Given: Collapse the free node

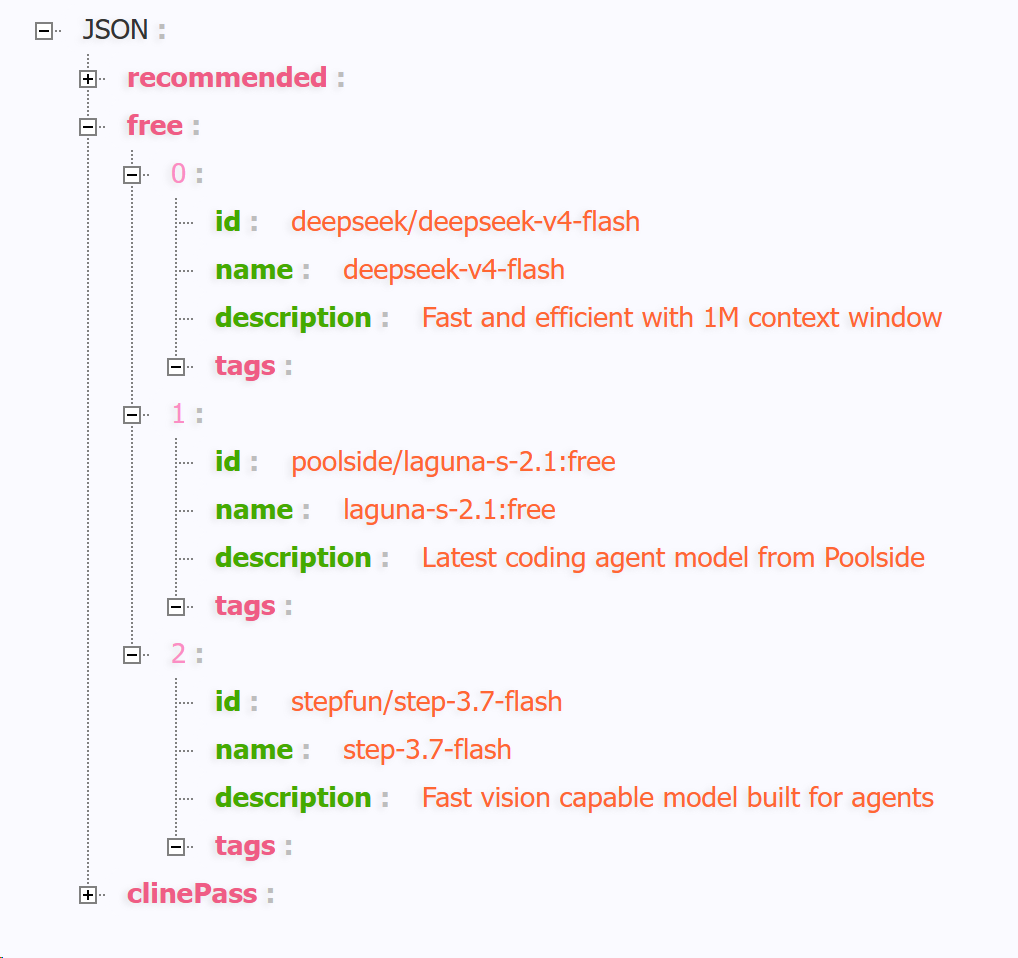Looking at the screenshot, I should [x=88, y=127].
